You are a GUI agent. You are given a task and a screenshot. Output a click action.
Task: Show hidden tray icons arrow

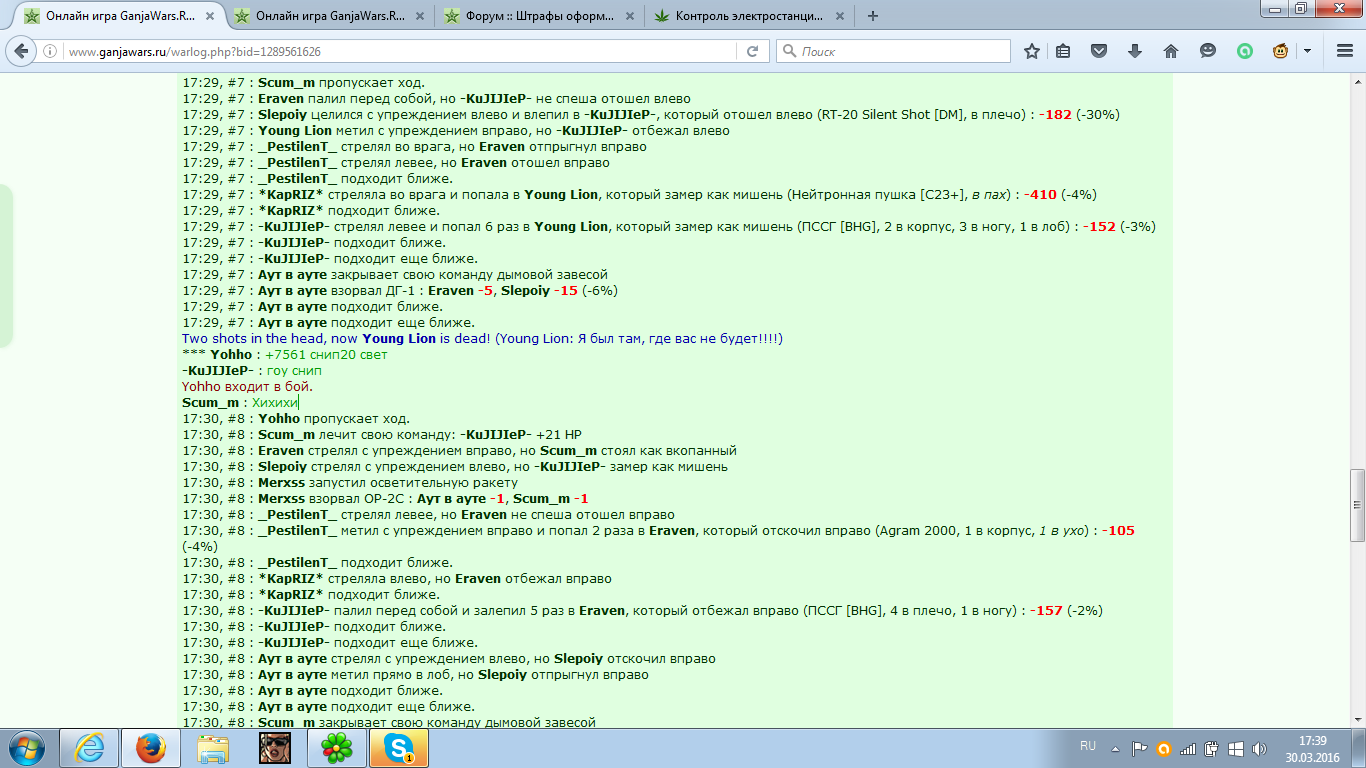coord(1116,748)
